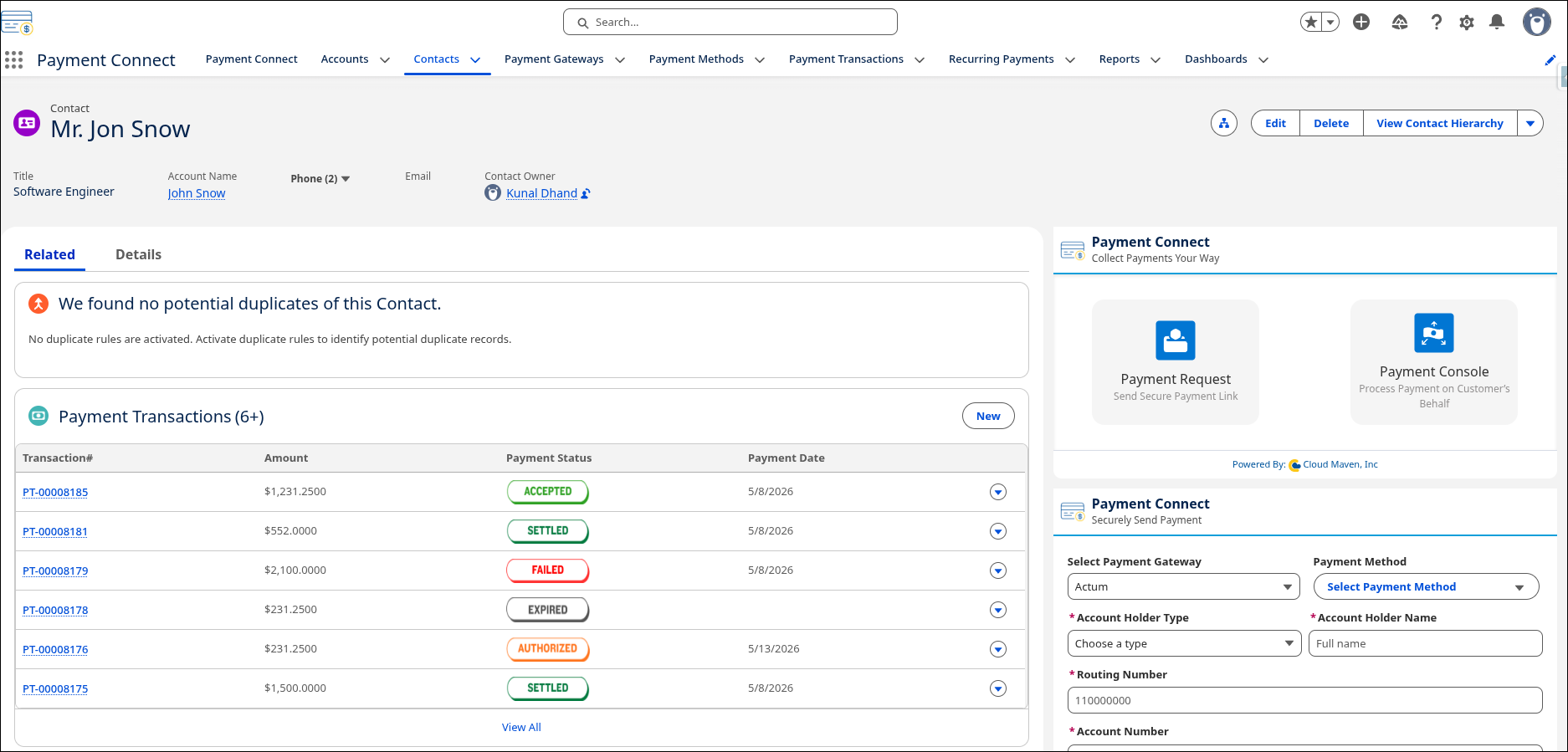Click the AUTHORIZED payment status badge
This screenshot has width=1568, height=752.
(548, 649)
